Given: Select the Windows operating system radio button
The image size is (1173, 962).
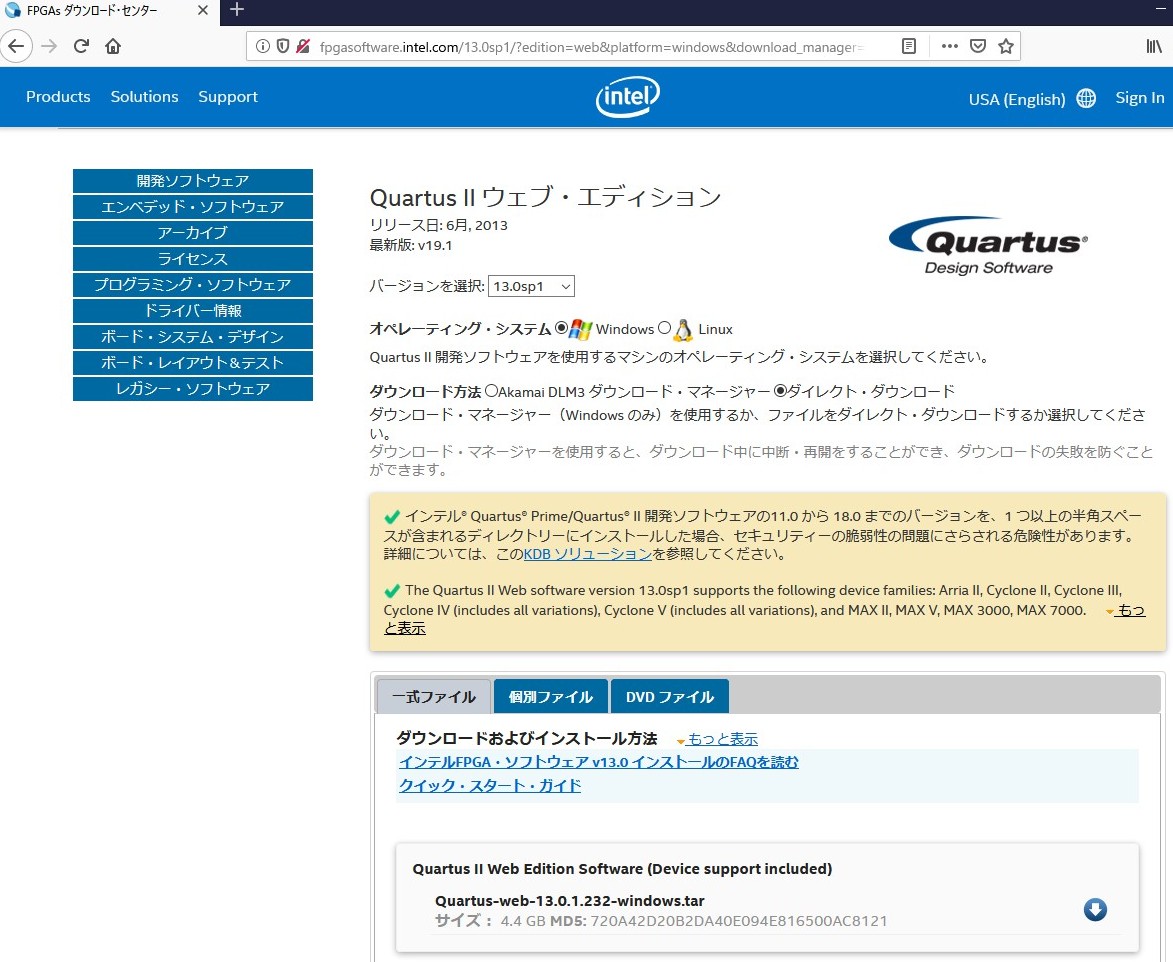Looking at the screenshot, I should [561, 328].
